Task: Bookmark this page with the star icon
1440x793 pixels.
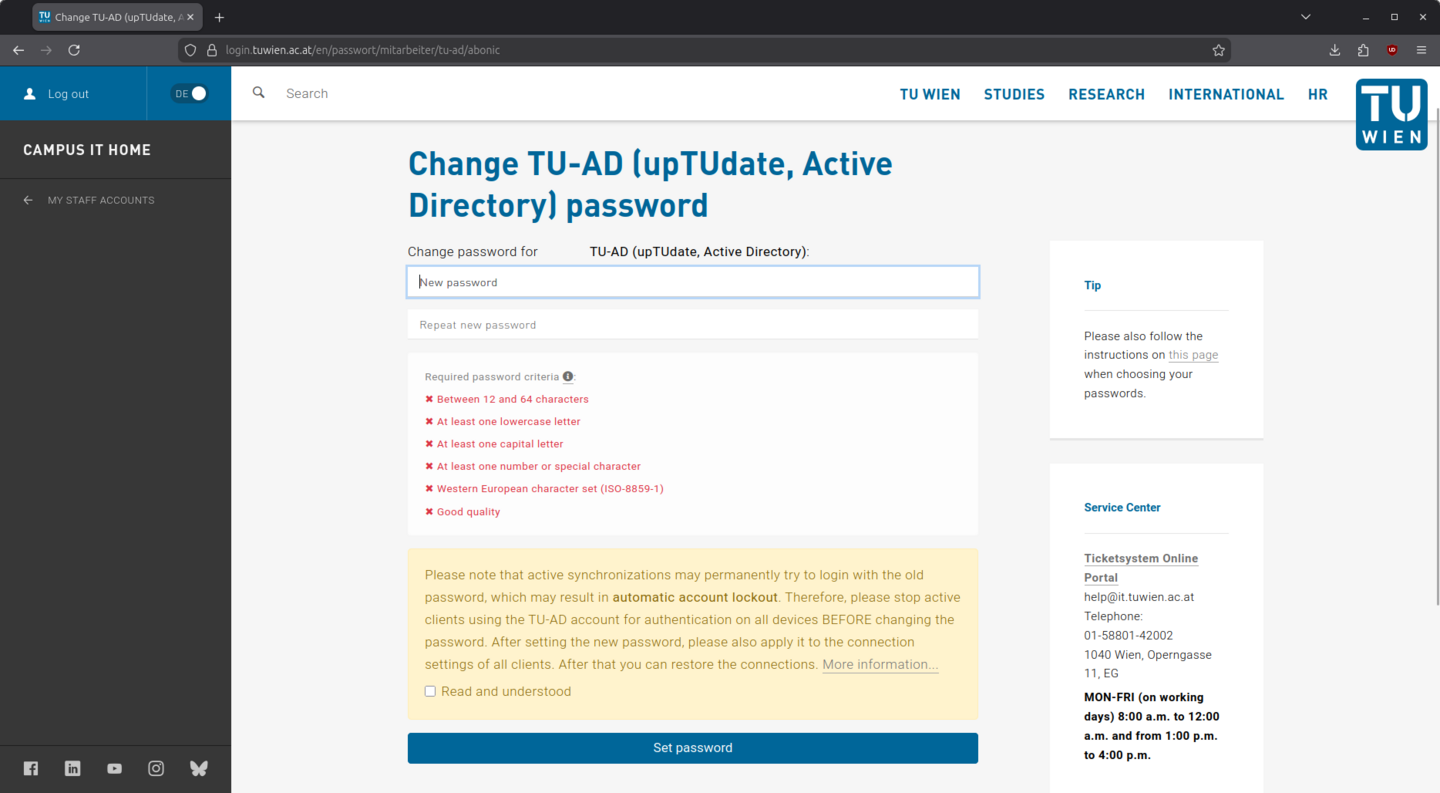Action: [x=1218, y=50]
